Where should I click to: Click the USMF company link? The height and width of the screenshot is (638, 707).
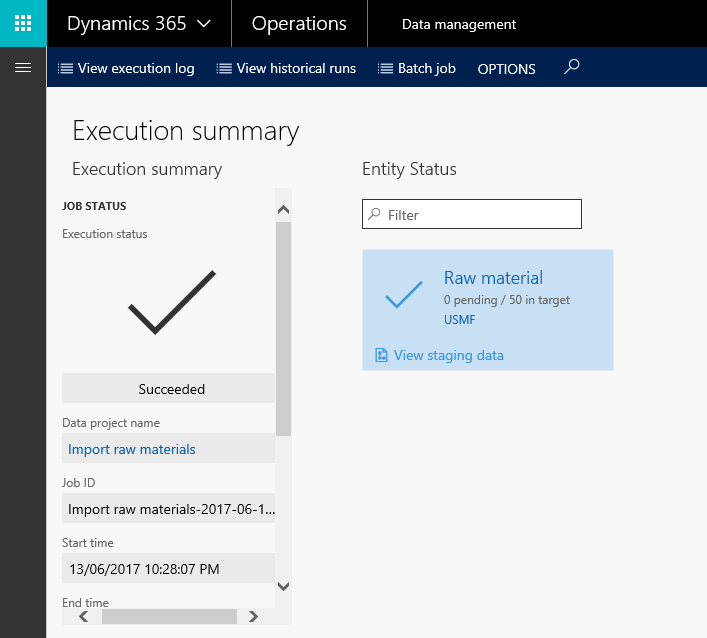pos(461,319)
